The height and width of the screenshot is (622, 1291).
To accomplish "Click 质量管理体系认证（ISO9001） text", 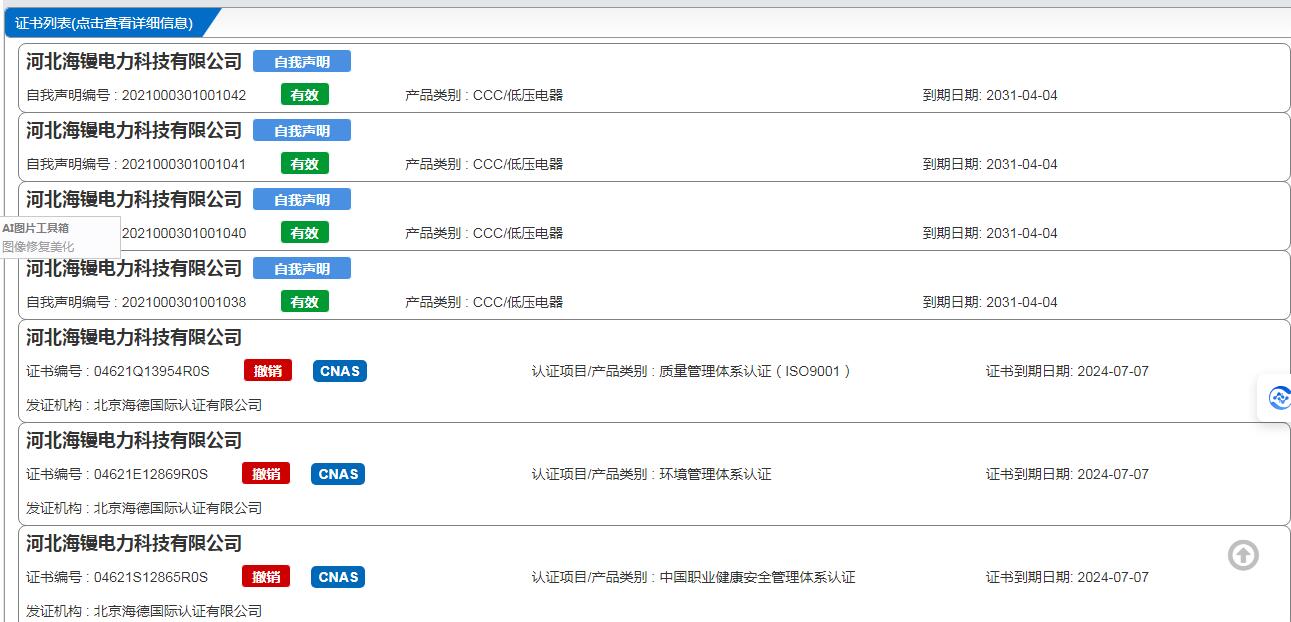I will (755, 372).
